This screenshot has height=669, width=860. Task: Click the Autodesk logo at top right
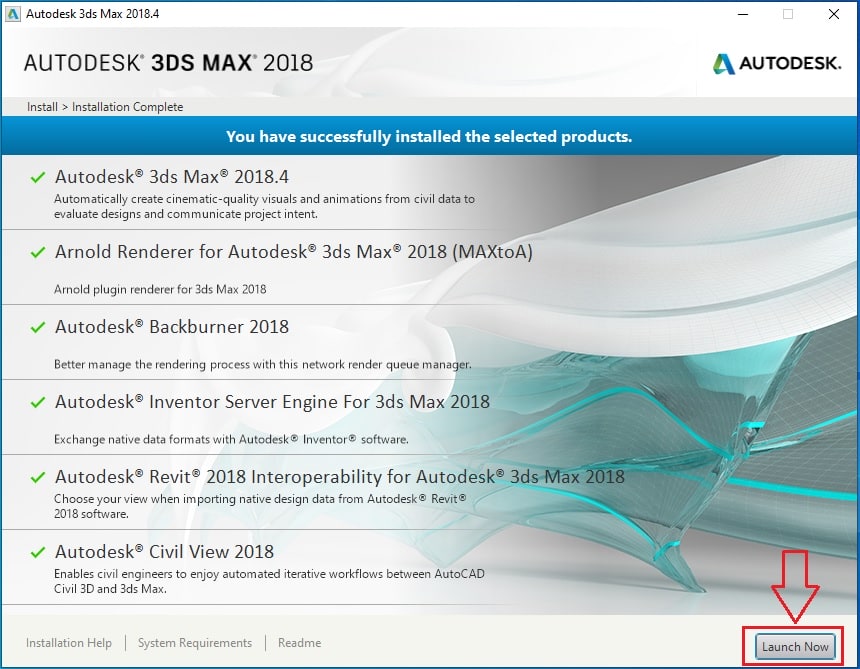pyautogui.click(x=777, y=64)
